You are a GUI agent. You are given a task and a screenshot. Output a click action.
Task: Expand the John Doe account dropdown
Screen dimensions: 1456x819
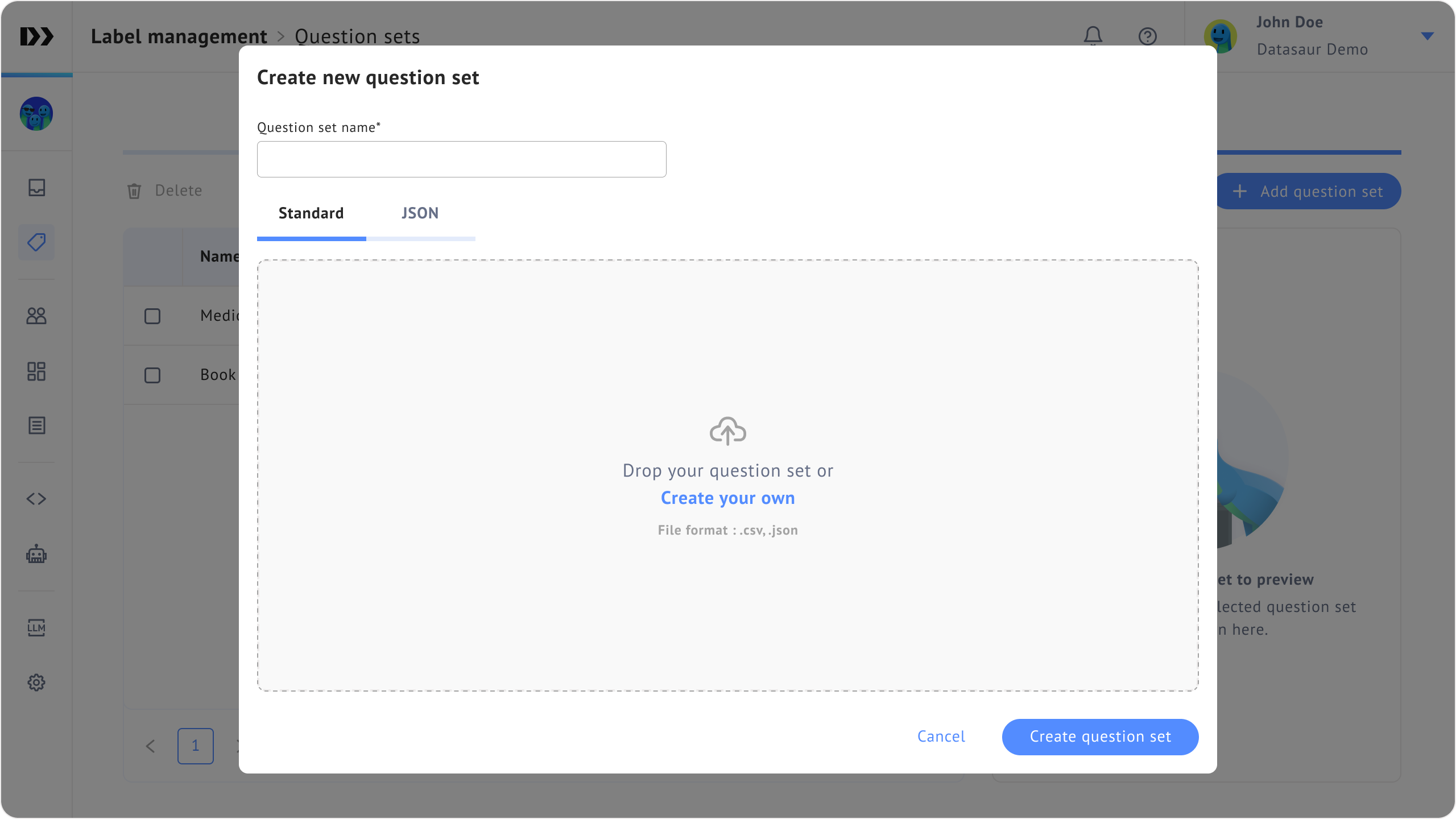(x=1427, y=36)
